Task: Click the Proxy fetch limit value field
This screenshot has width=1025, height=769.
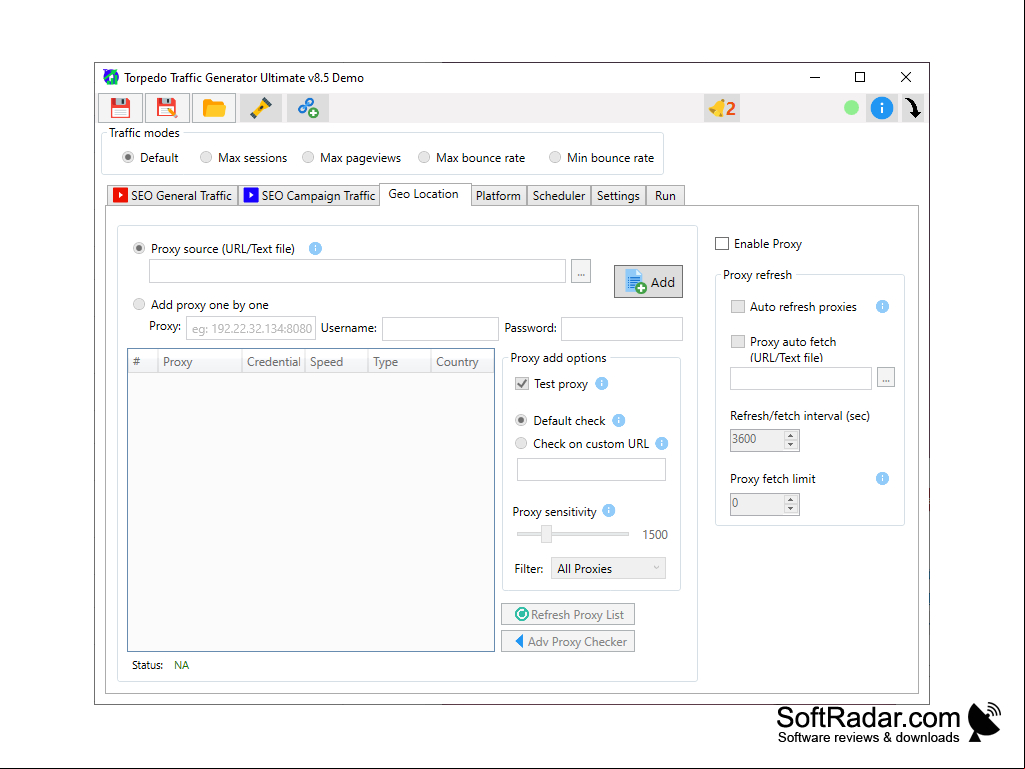Action: click(757, 504)
